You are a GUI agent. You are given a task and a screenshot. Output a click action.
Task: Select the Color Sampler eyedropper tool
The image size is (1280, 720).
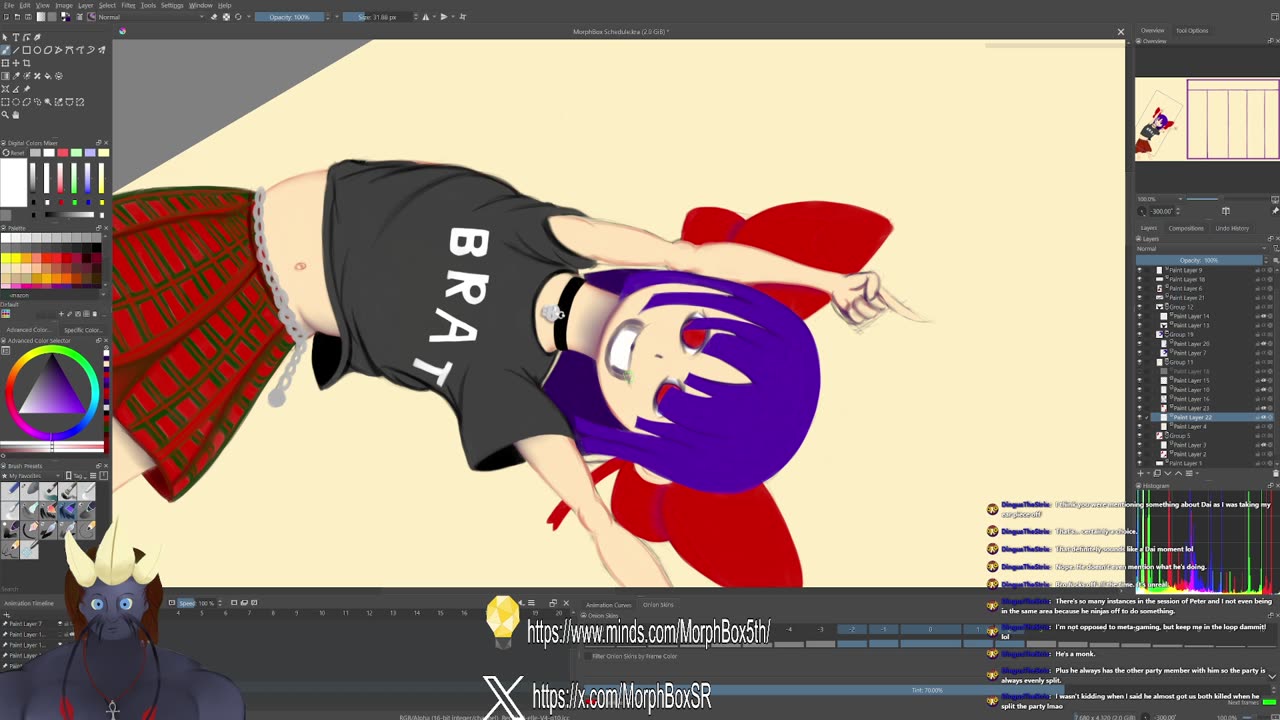16,76
